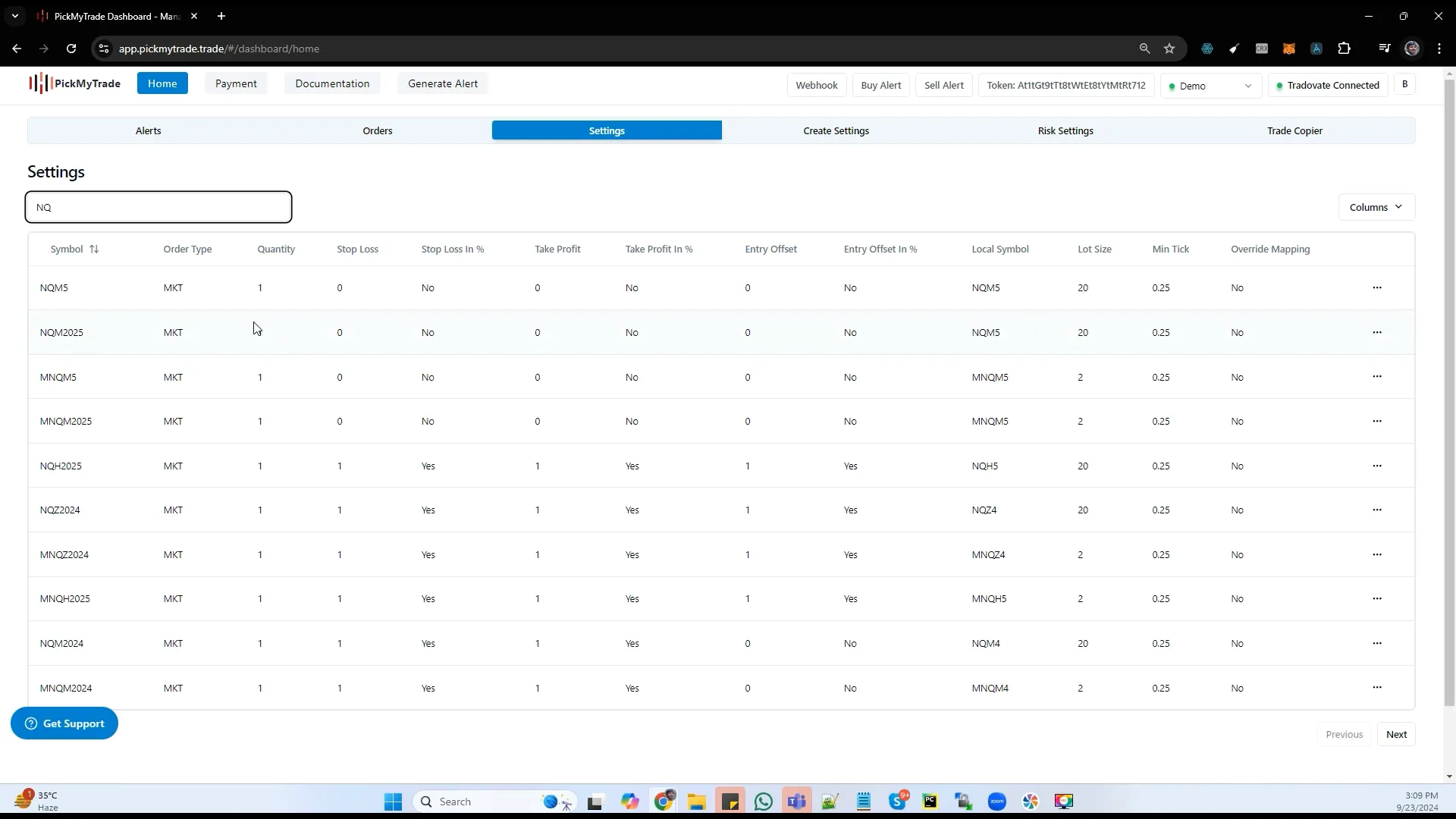The width and height of the screenshot is (1456, 819).
Task: Open actions menu for MNQM2025 row
Action: coord(1377,421)
